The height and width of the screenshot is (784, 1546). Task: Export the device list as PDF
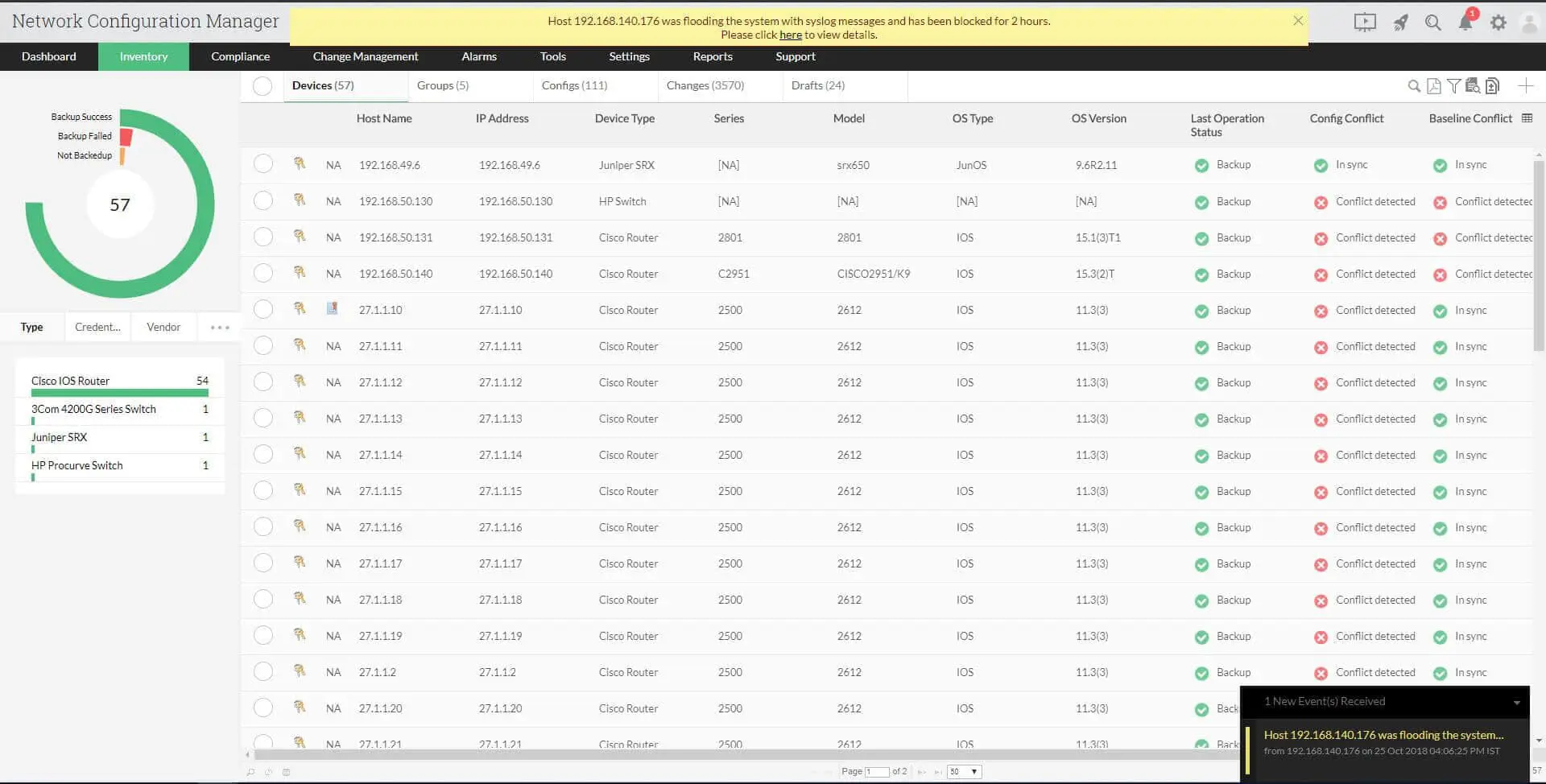[1433, 85]
